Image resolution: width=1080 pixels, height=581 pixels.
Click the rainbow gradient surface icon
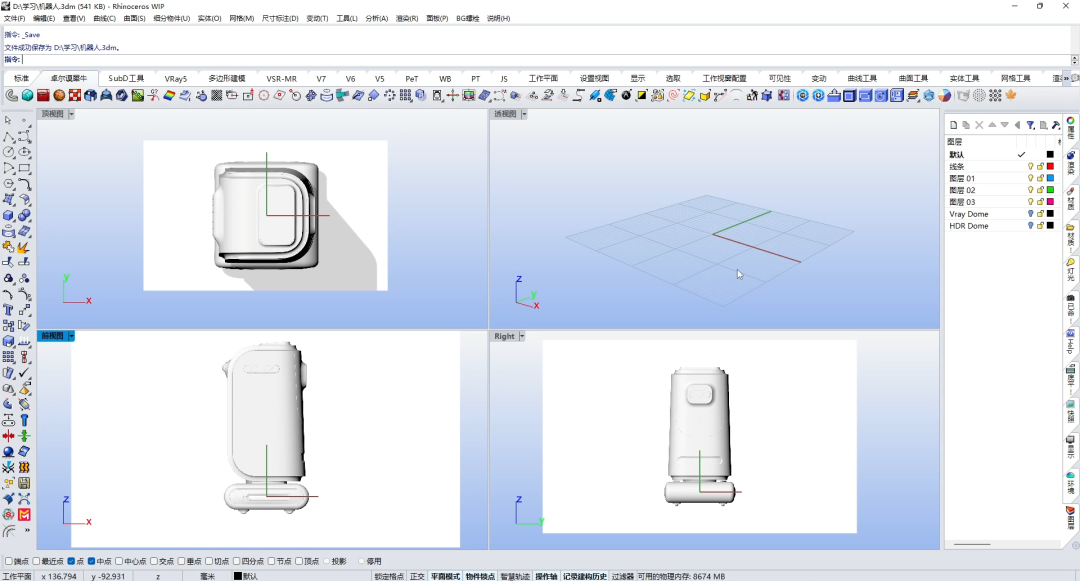(x=169, y=96)
